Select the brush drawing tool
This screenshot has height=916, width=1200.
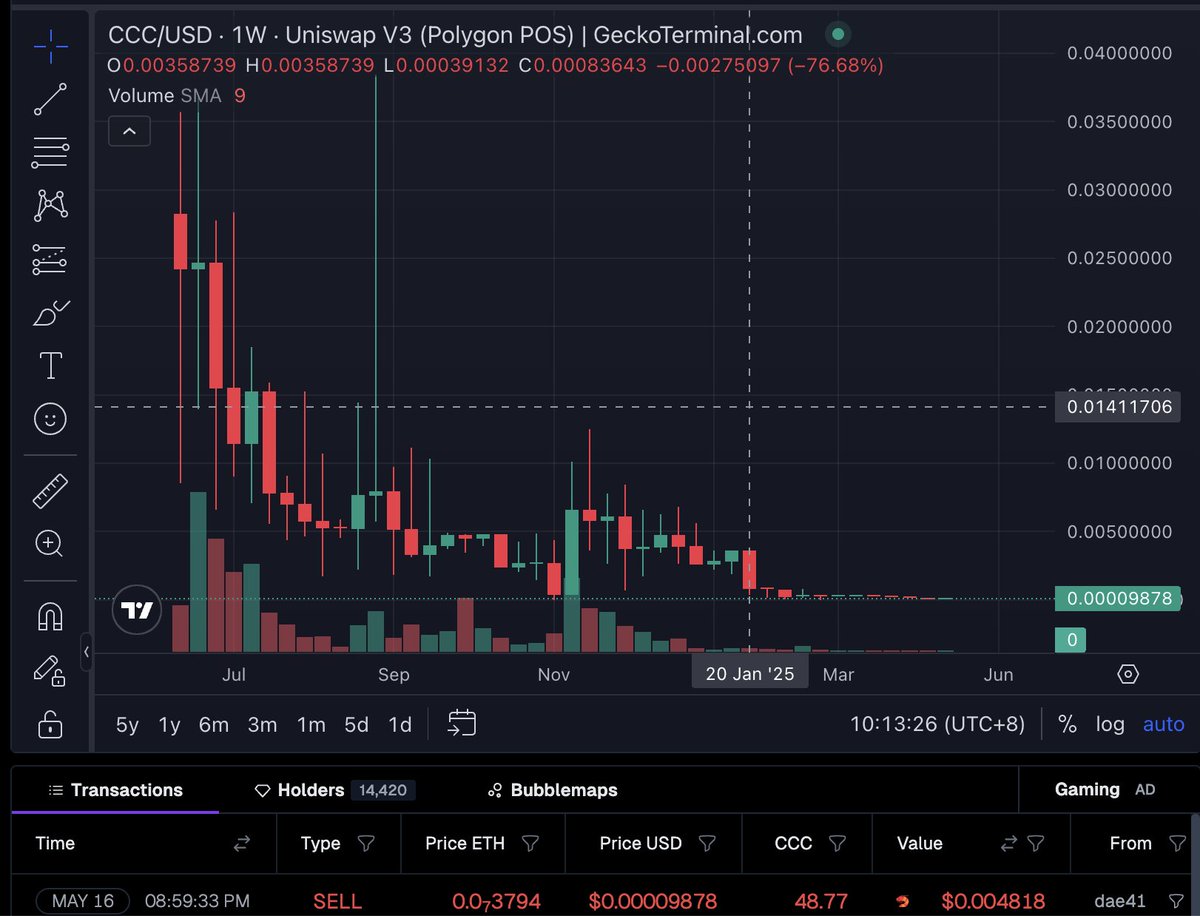tap(50, 314)
